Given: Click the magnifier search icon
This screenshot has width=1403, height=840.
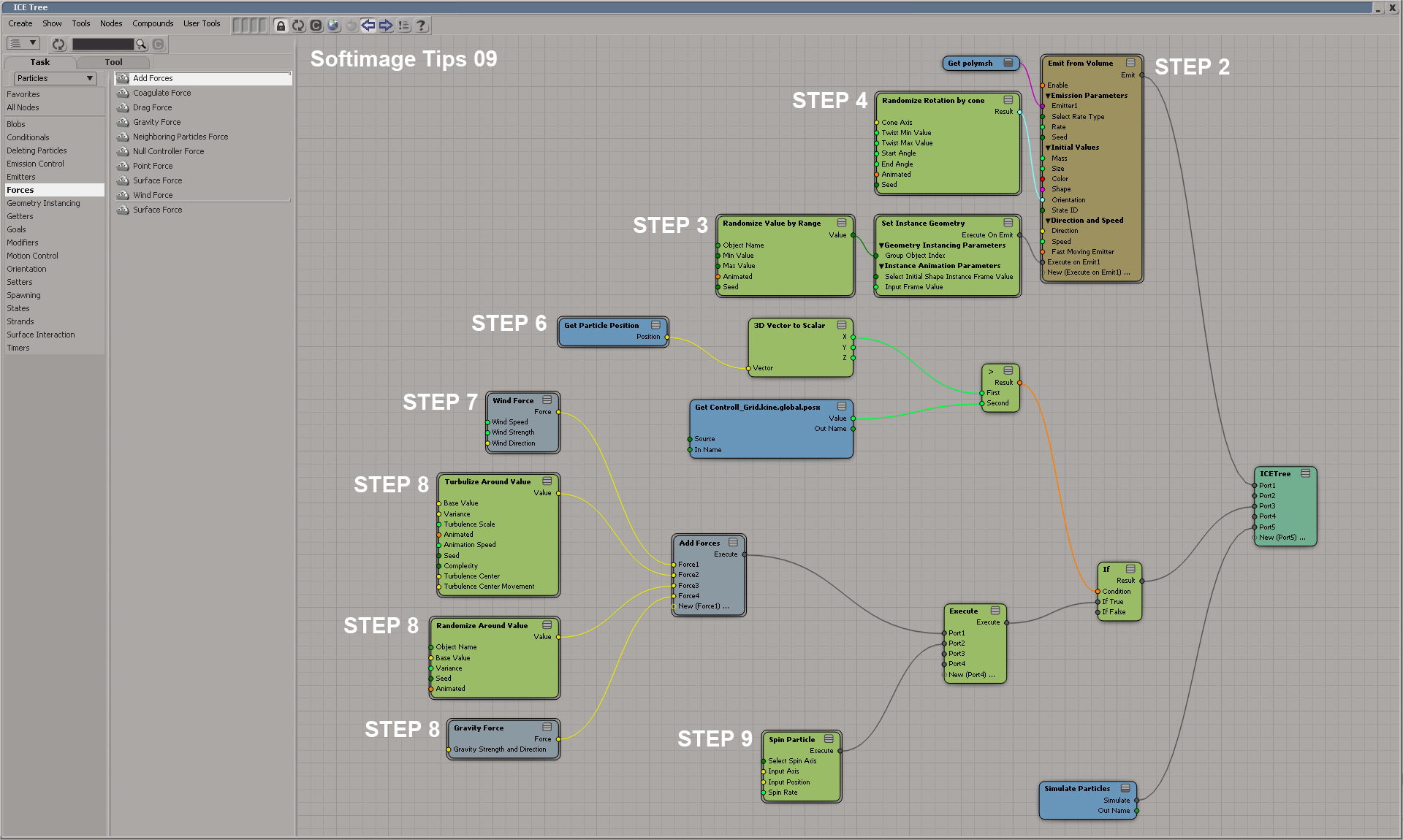Looking at the screenshot, I should point(141,45).
